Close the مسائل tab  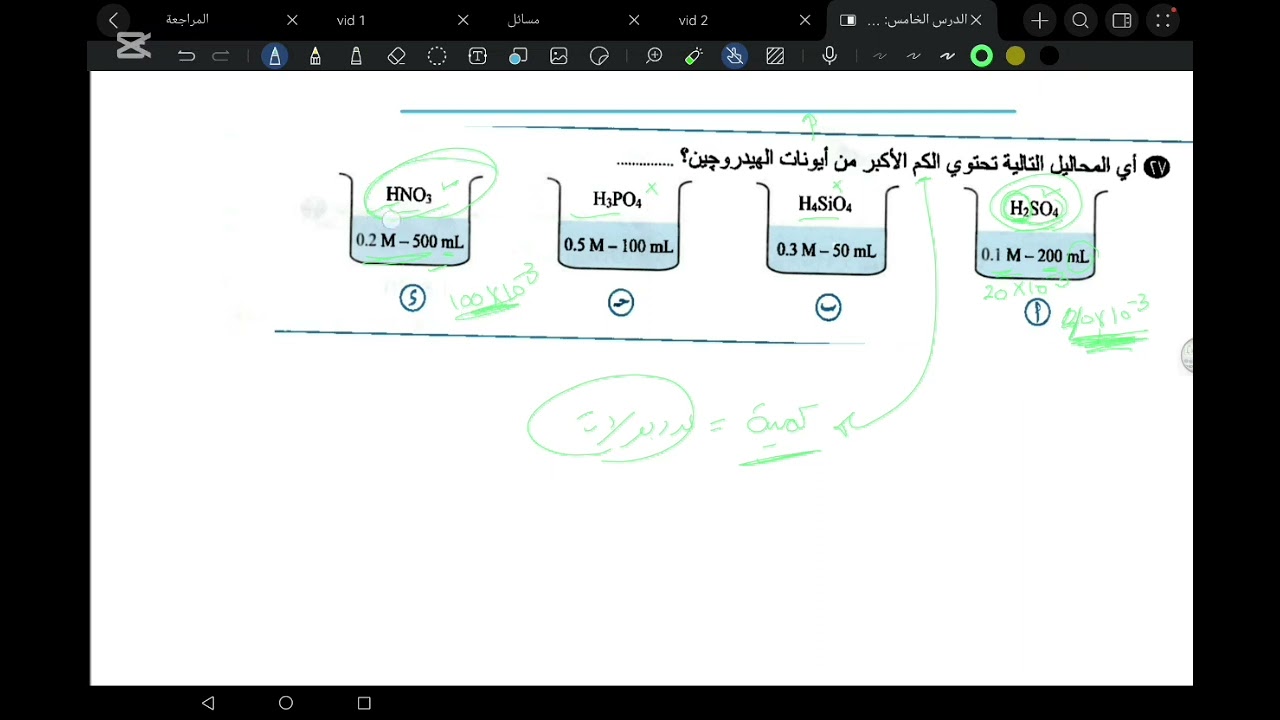click(x=634, y=20)
